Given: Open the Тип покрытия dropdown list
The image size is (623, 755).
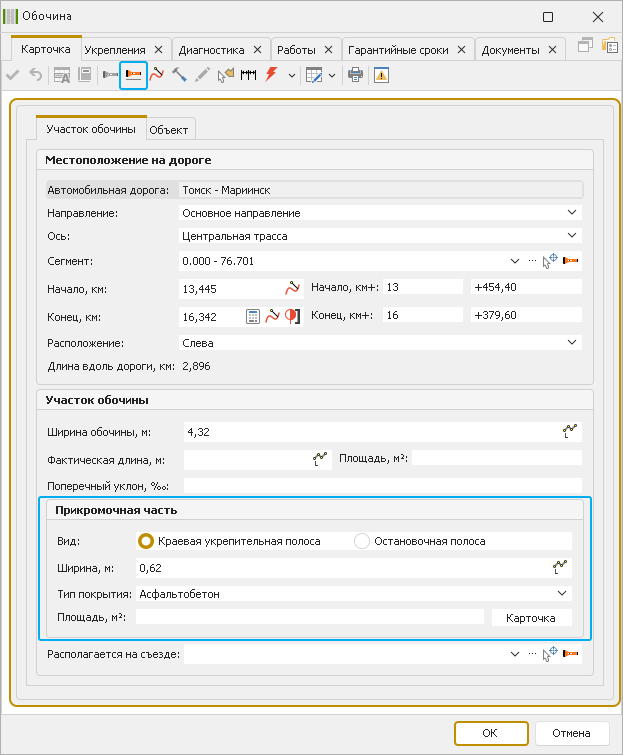Looking at the screenshot, I should point(564,593).
